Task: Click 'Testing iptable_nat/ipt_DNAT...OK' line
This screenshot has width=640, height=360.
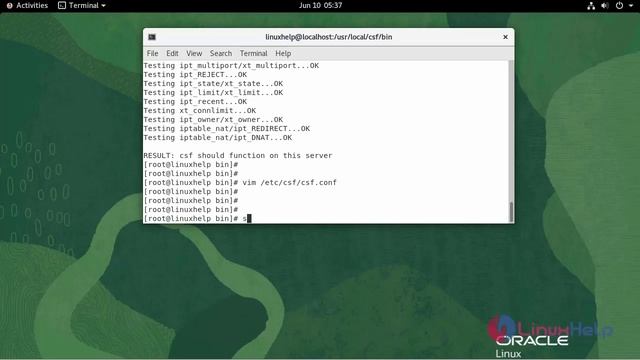Action: pos(218,138)
